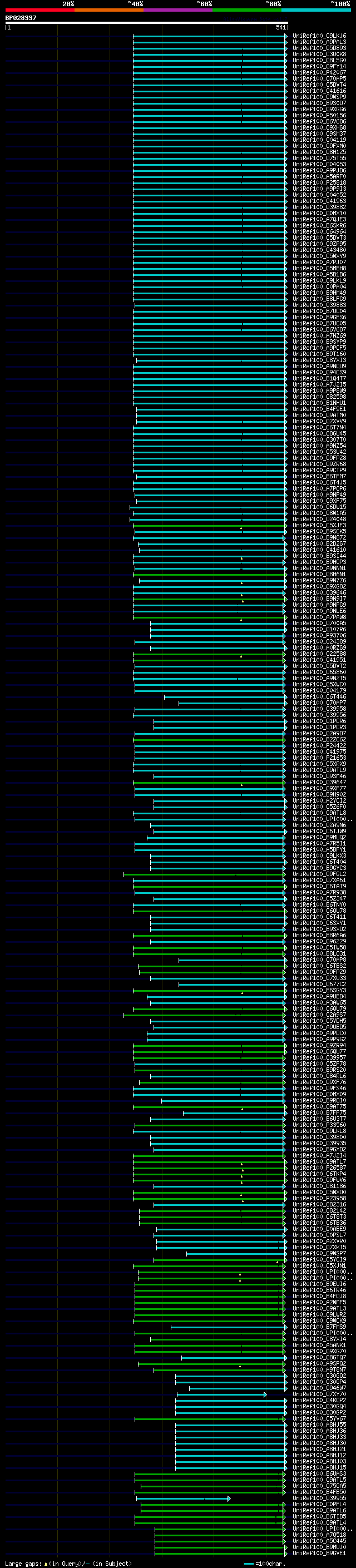Click the UniRef100_B6V686 label
The height and width of the screenshot is (1568, 356).
pos(319,122)
